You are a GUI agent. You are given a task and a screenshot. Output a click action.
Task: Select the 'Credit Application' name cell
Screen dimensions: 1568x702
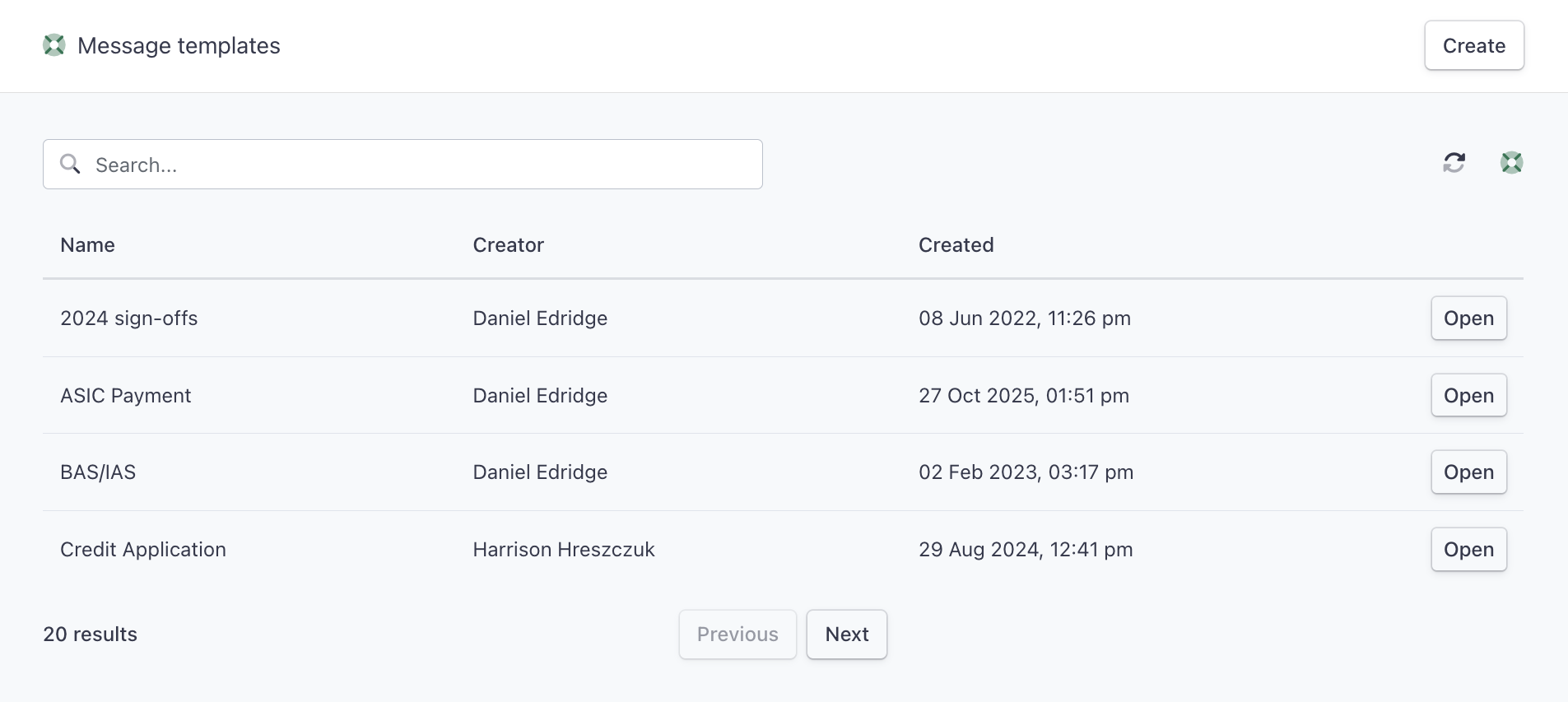(143, 550)
